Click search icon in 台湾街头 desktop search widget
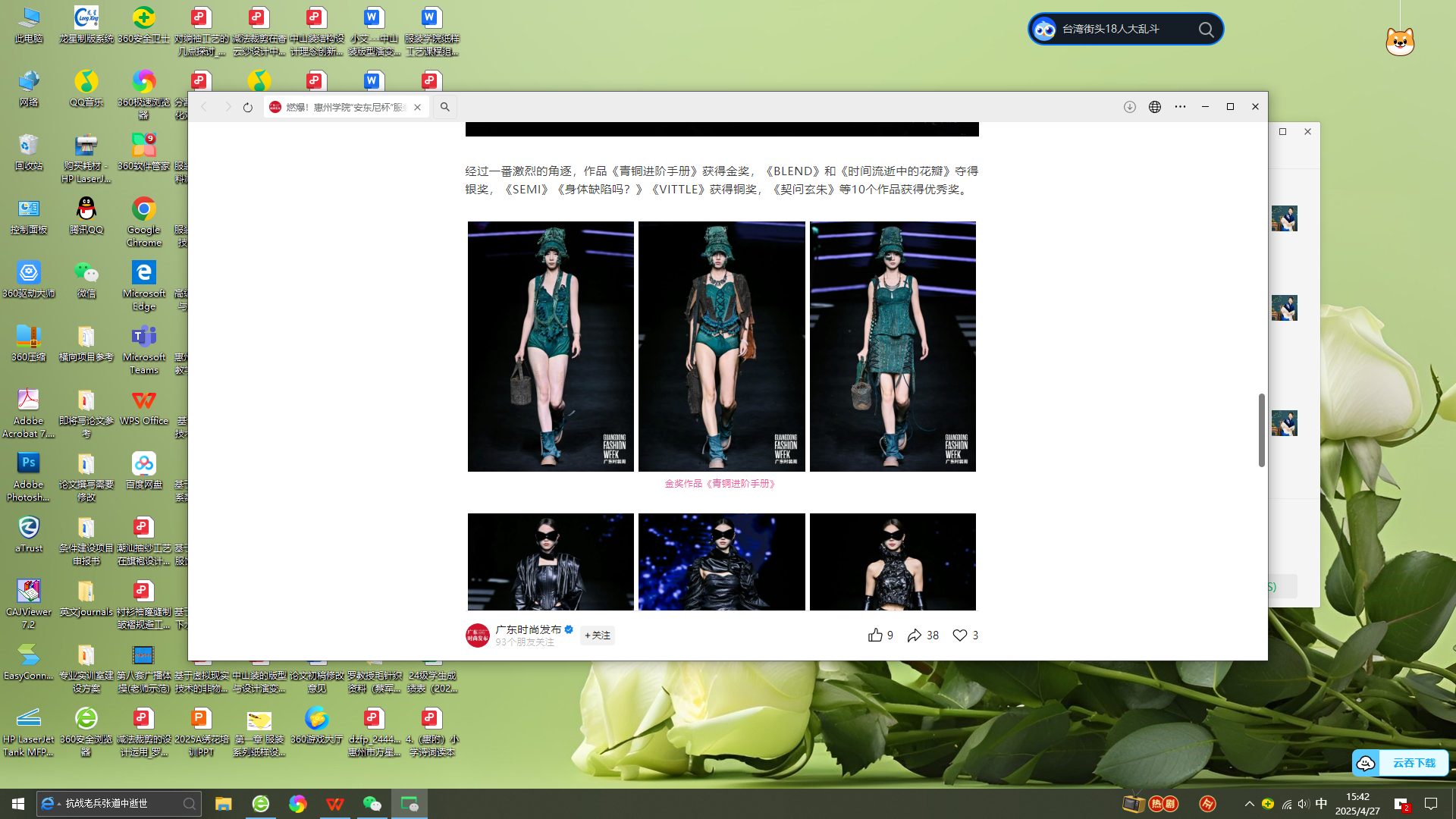Viewport: 1456px width, 819px height. point(1206,30)
